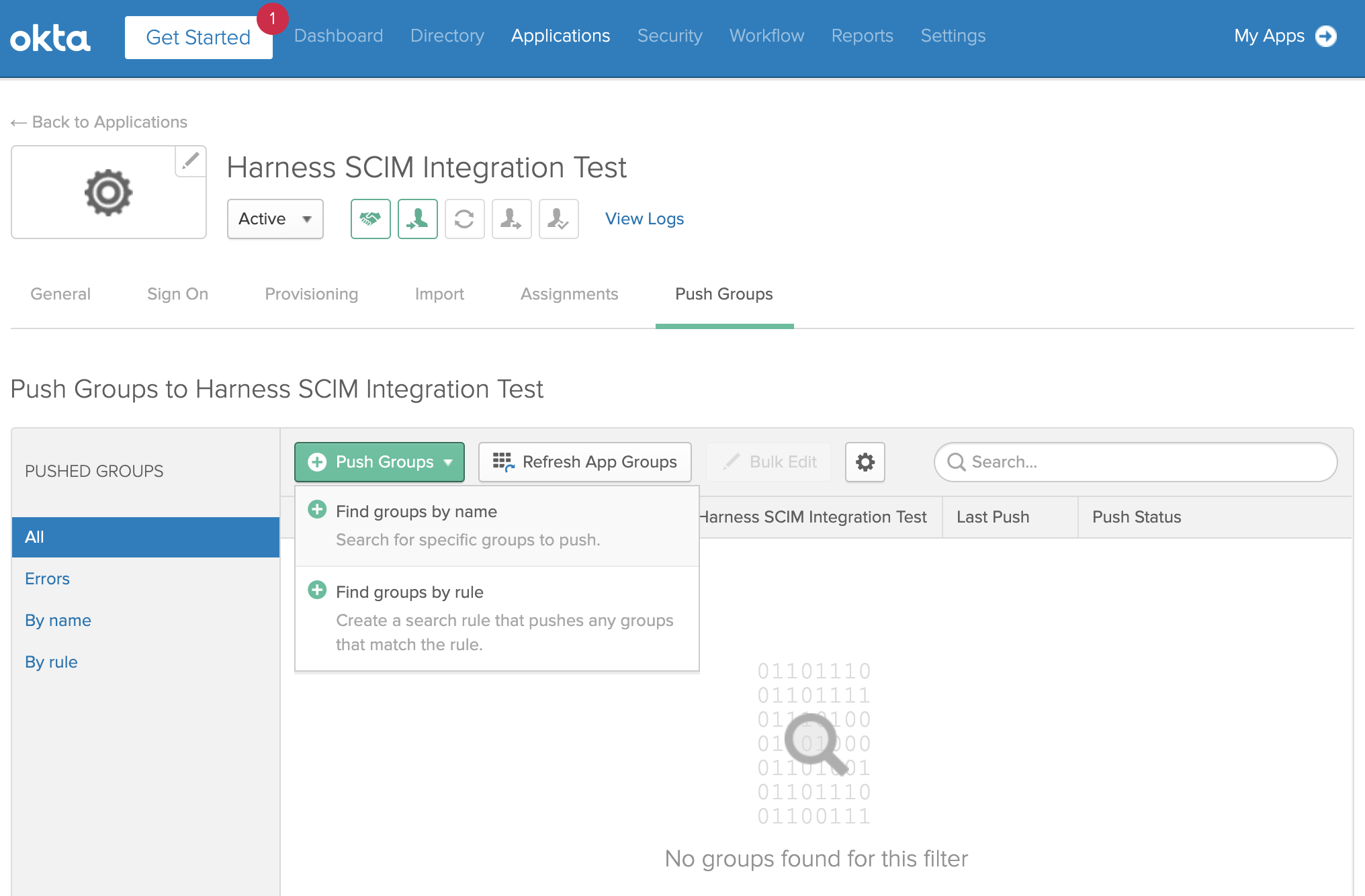The image size is (1365, 896).
Task: Click the green provisioning user icon
Action: pos(417,219)
